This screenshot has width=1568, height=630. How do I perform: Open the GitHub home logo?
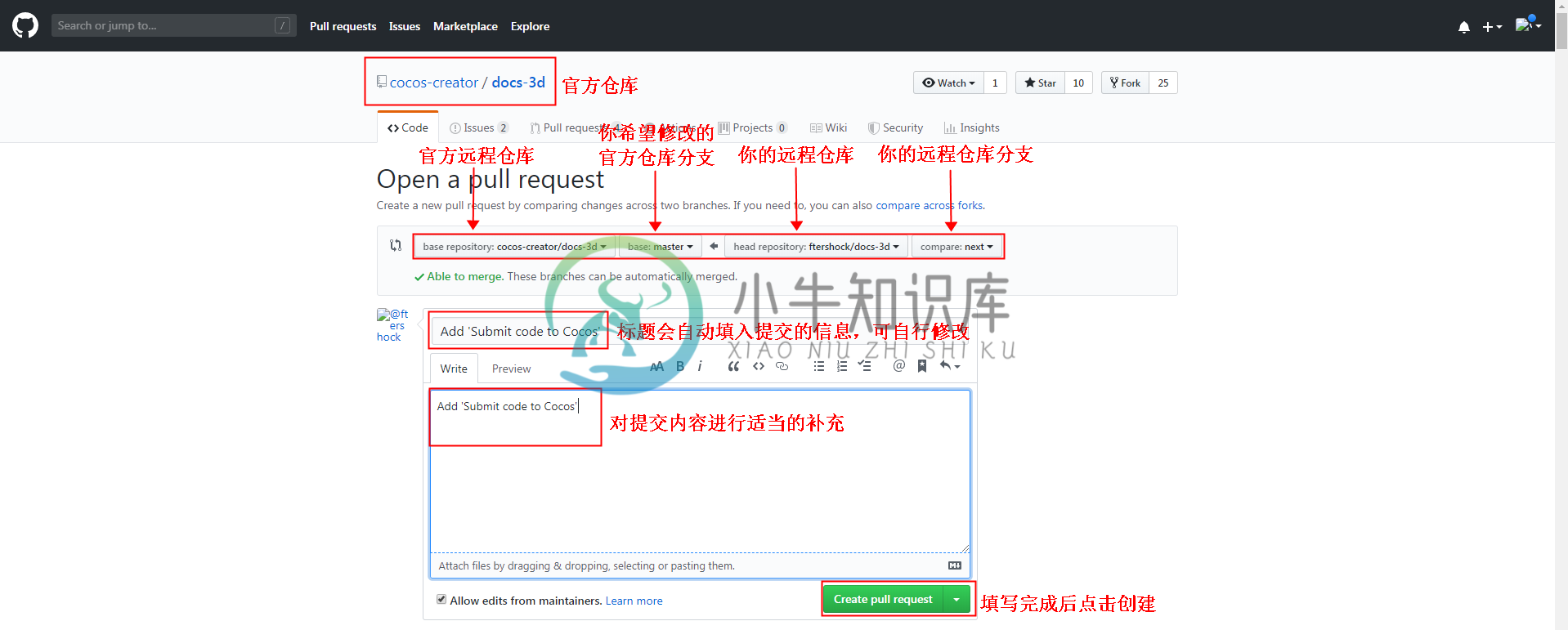pyautogui.click(x=25, y=25)
